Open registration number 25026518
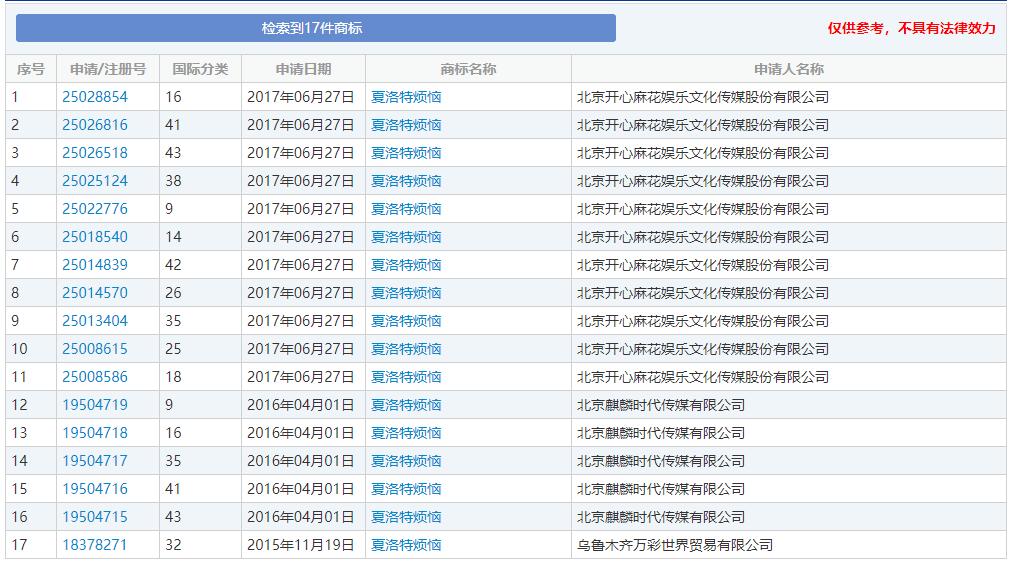 tap(95, 153)
